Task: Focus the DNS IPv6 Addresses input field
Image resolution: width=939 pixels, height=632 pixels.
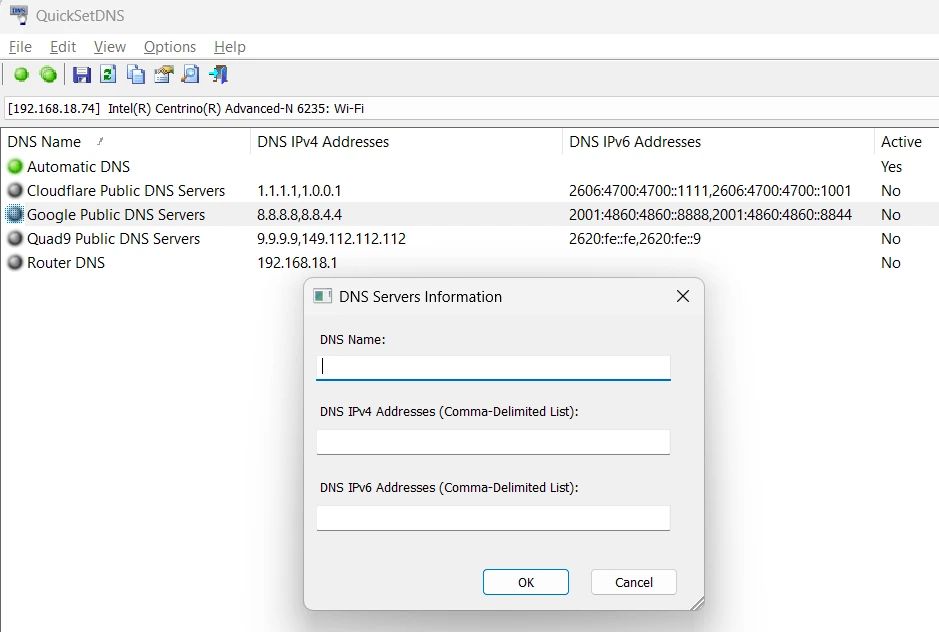Action: coord(493,518)
